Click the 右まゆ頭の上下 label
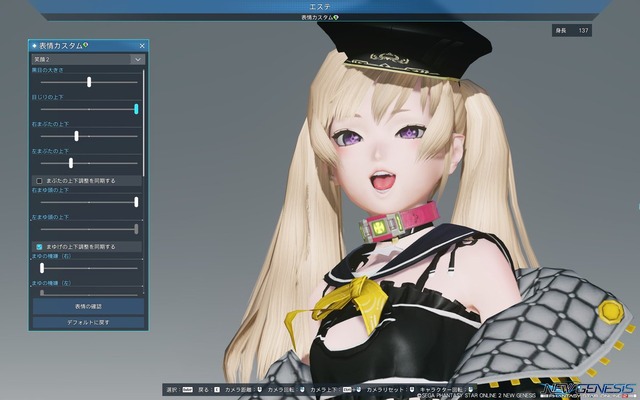 pyautogui.click(x=50, y=191)
